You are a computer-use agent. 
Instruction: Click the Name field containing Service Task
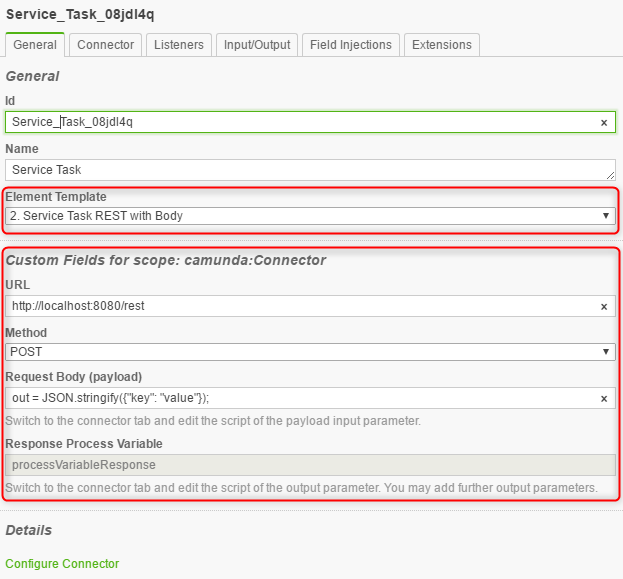300,170
